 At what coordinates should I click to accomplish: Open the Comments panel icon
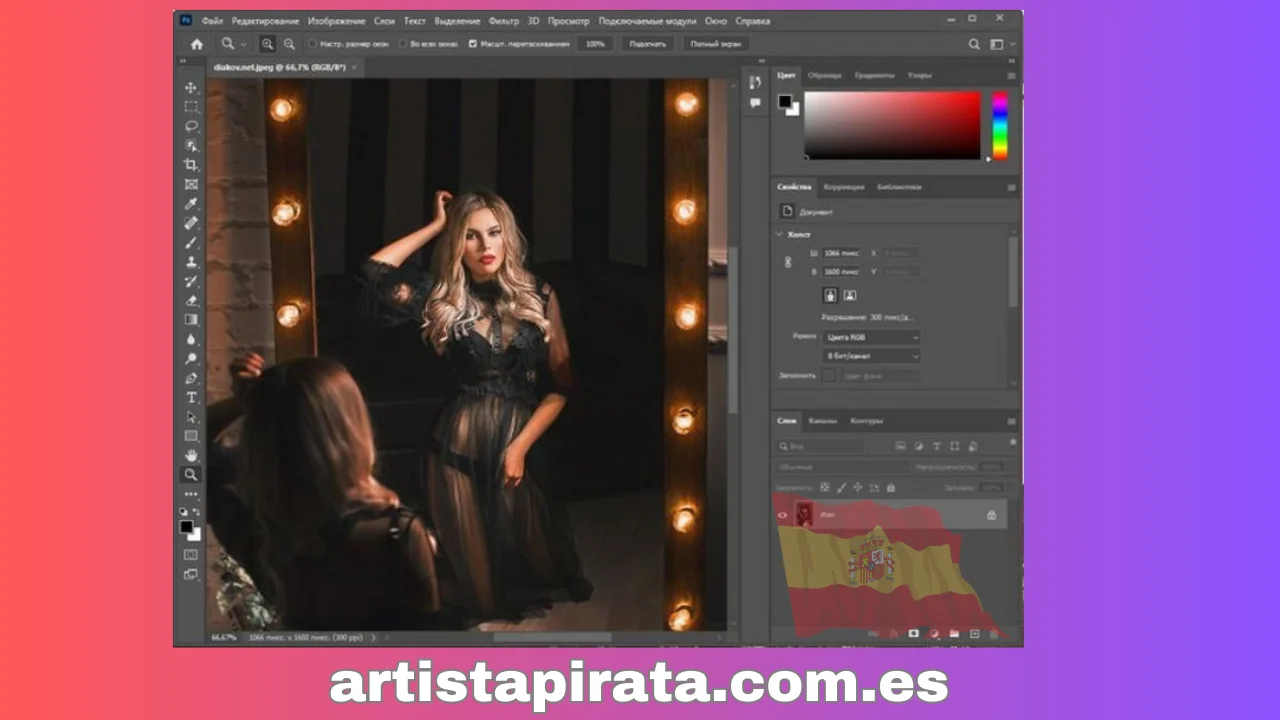755,102
